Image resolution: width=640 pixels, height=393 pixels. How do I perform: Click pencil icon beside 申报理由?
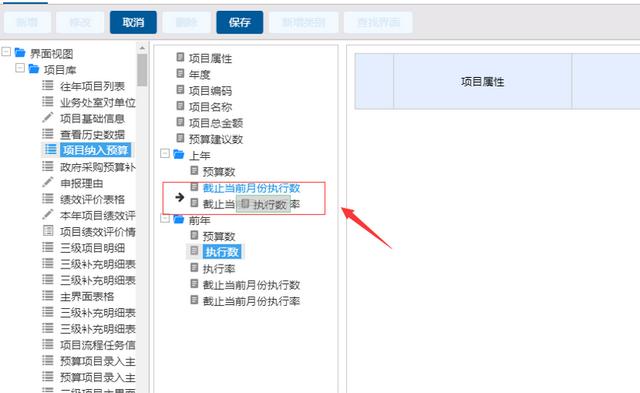click(48, 182)
